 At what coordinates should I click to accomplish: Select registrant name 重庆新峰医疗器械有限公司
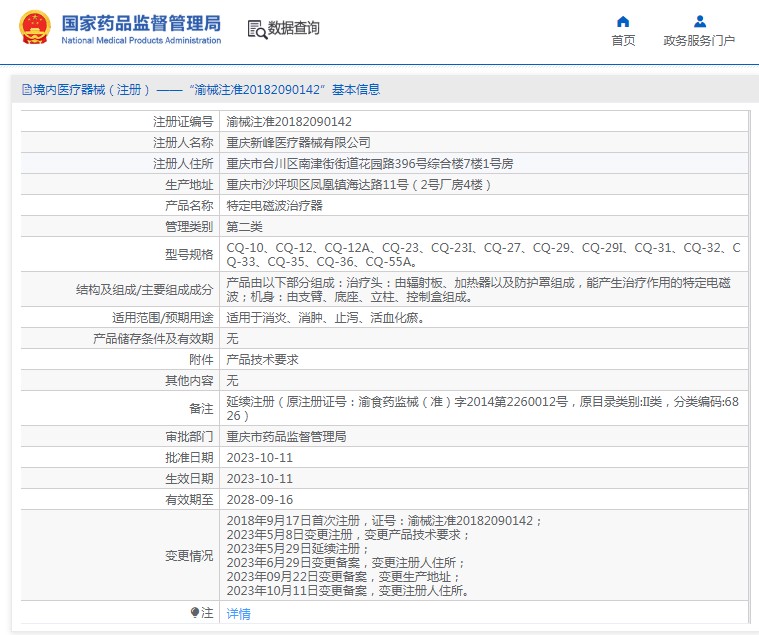pyautogui.click(x=298, y=143)
